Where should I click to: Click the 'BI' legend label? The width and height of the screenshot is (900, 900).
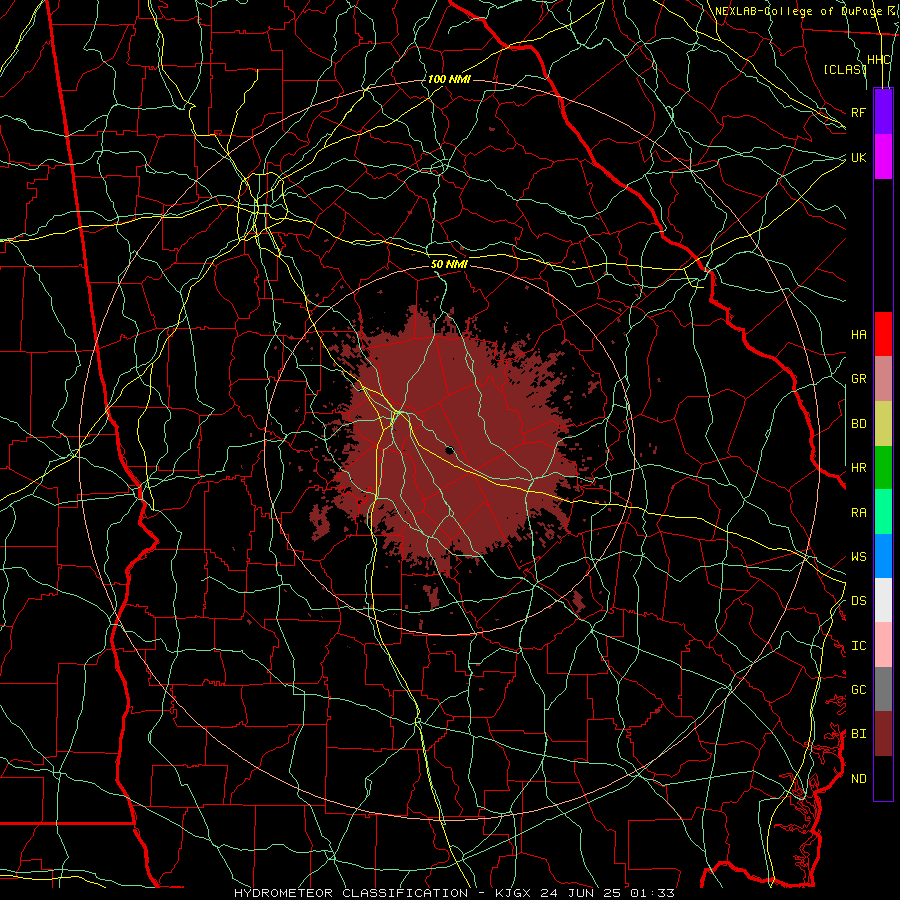tap(859, 734)
